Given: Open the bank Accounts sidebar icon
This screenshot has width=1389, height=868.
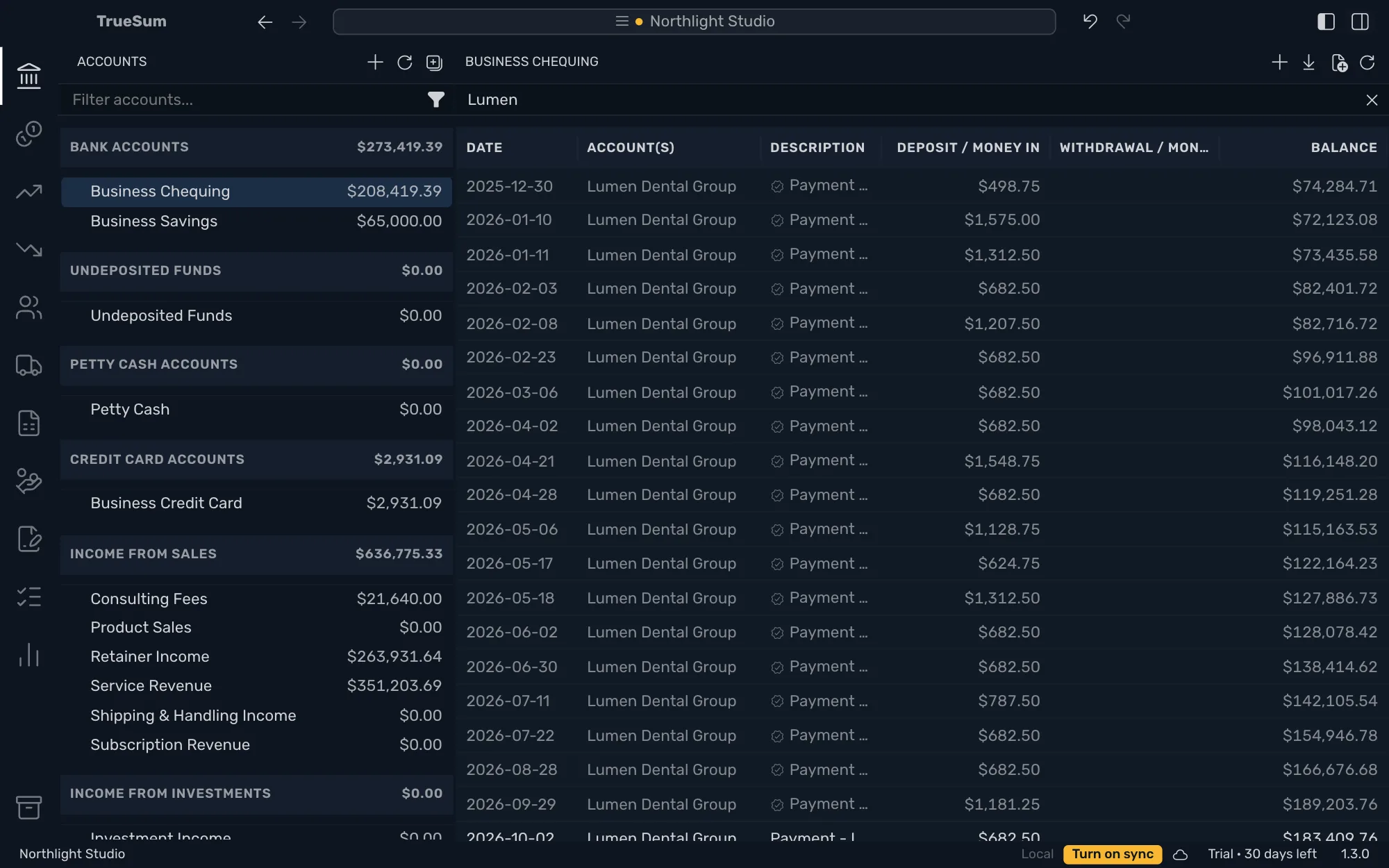Looking at the screenshot, I should [28, 76].
